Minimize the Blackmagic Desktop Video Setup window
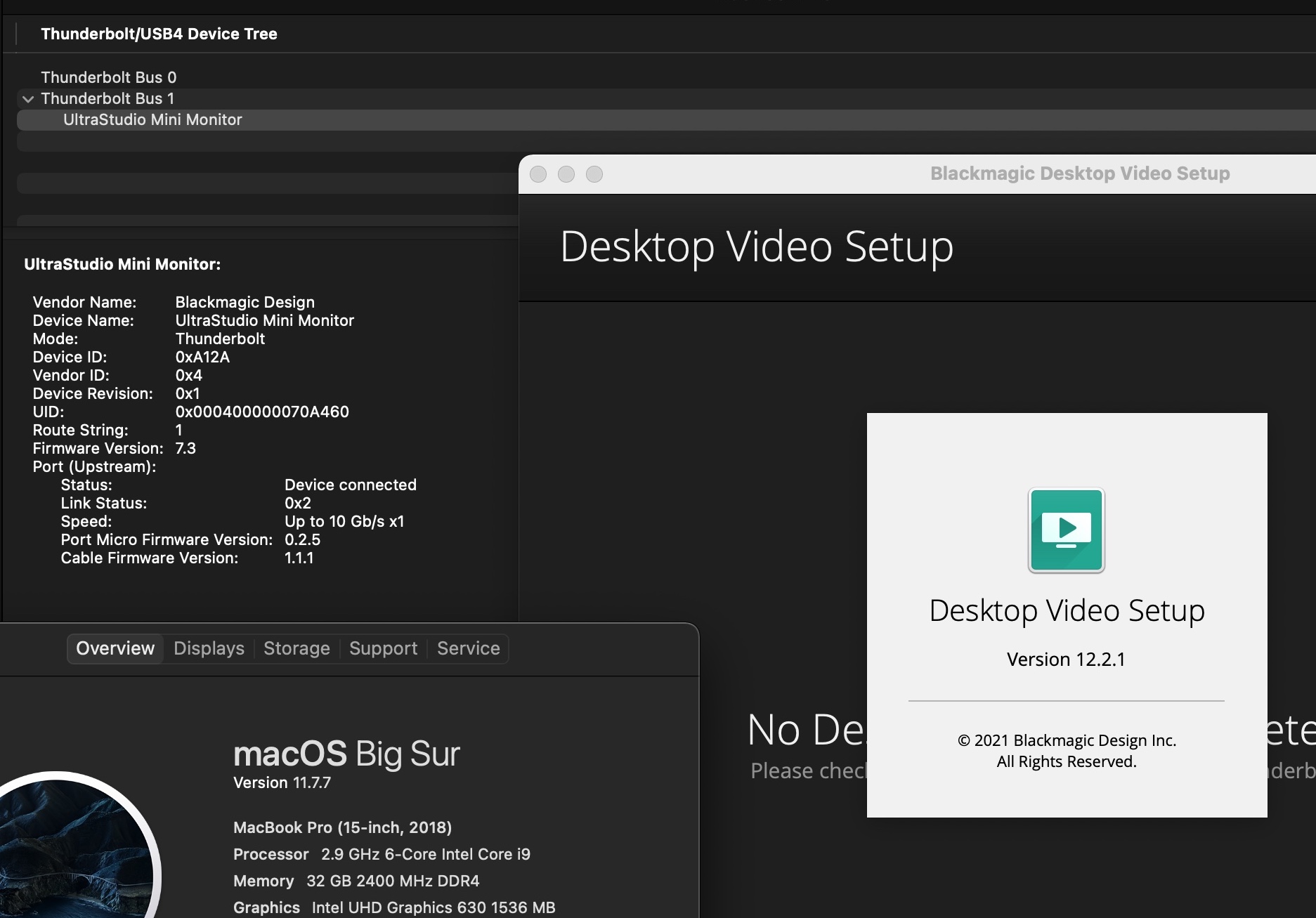1316x918 pixels. click(x=566, y=174)
